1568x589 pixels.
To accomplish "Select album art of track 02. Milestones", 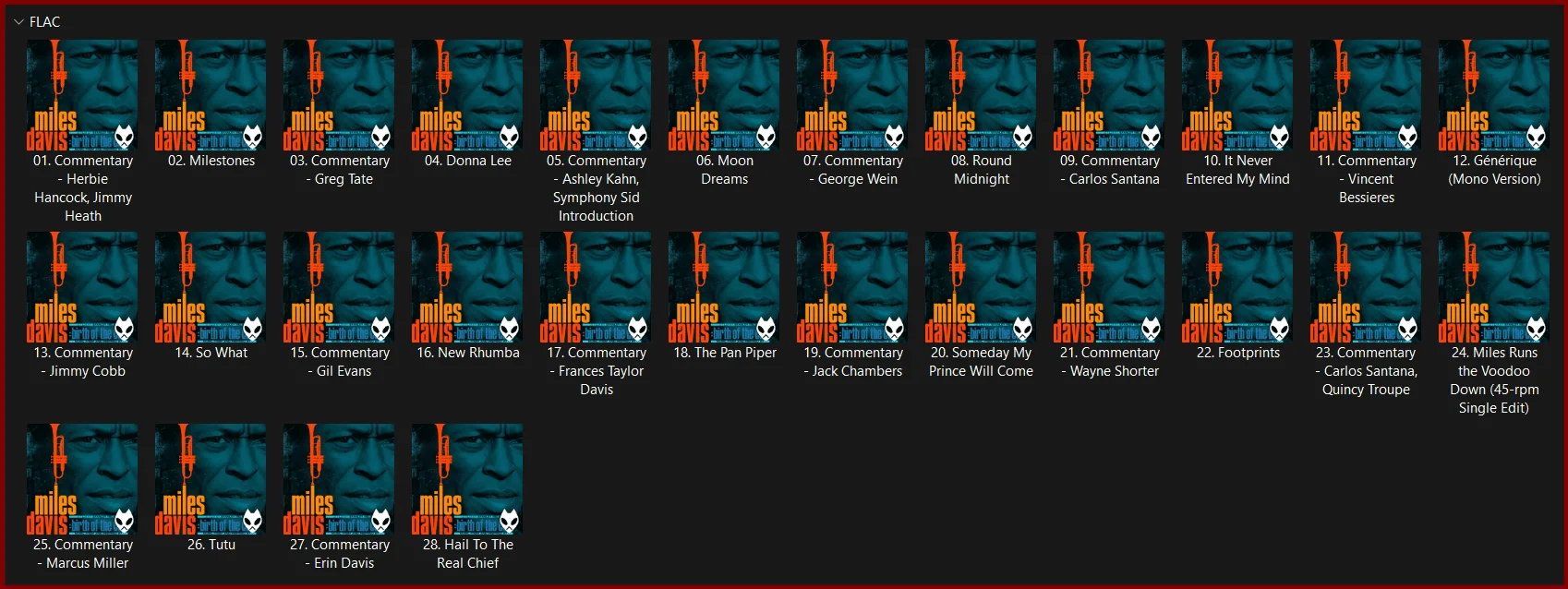I will click(x=211, y=95).
